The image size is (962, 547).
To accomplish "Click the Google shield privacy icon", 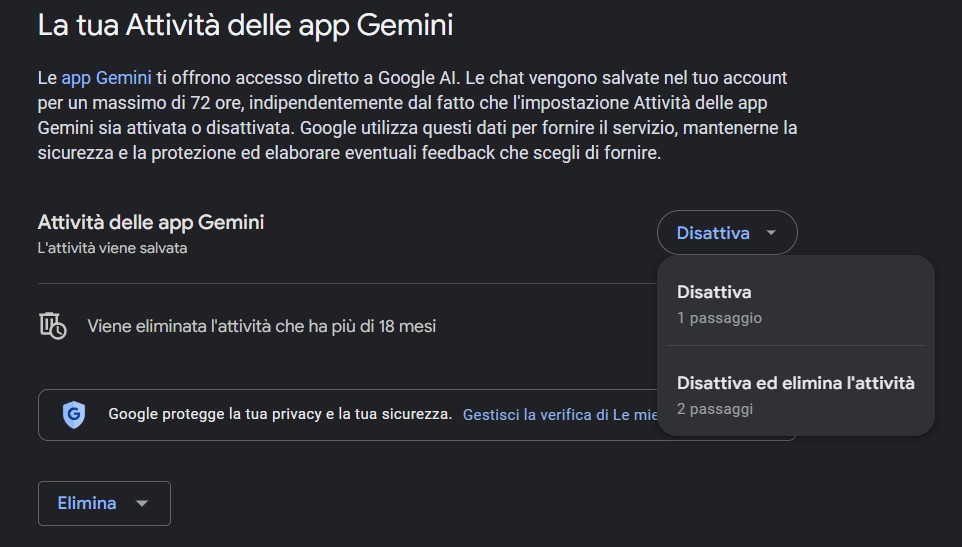I will 74,415.
